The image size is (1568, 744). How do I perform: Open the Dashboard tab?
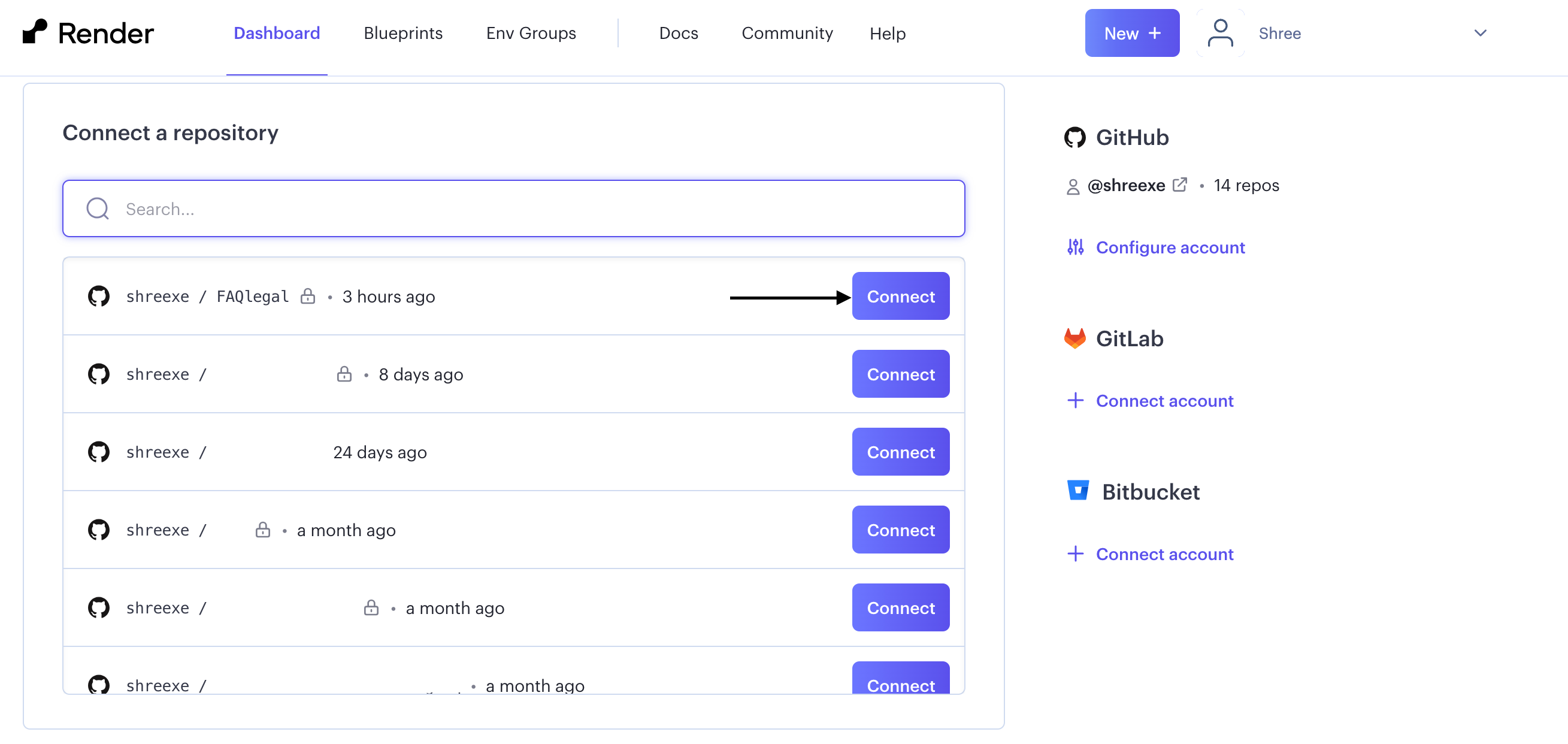[277, 33]
